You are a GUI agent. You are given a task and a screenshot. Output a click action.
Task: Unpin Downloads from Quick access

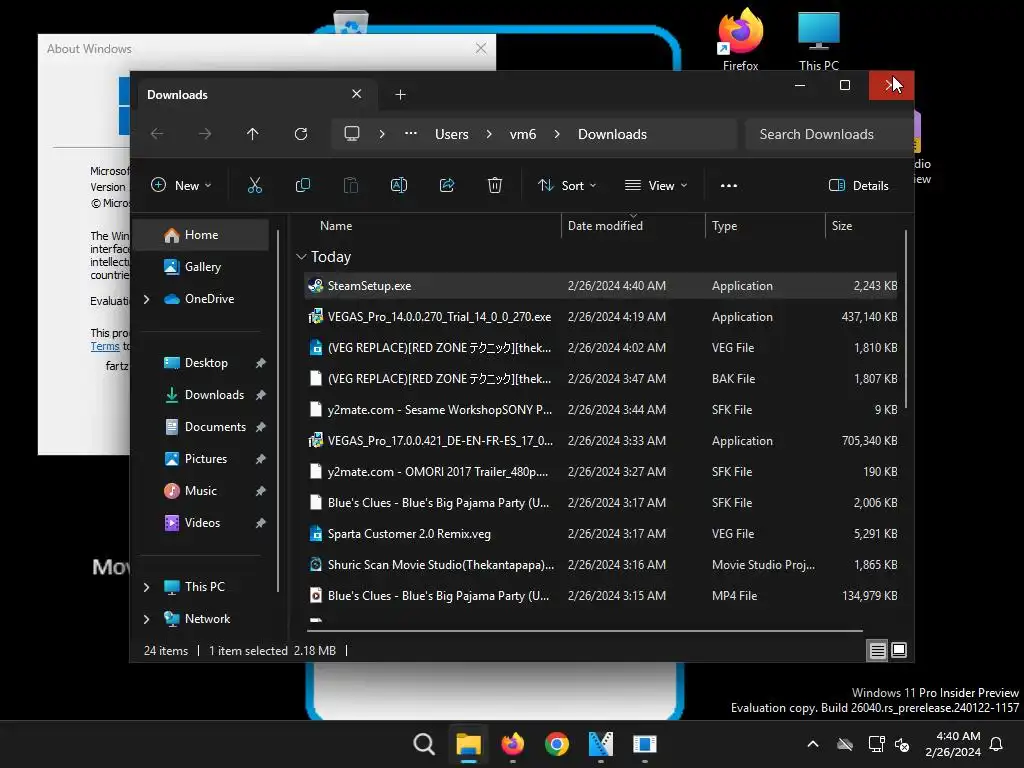261,395
